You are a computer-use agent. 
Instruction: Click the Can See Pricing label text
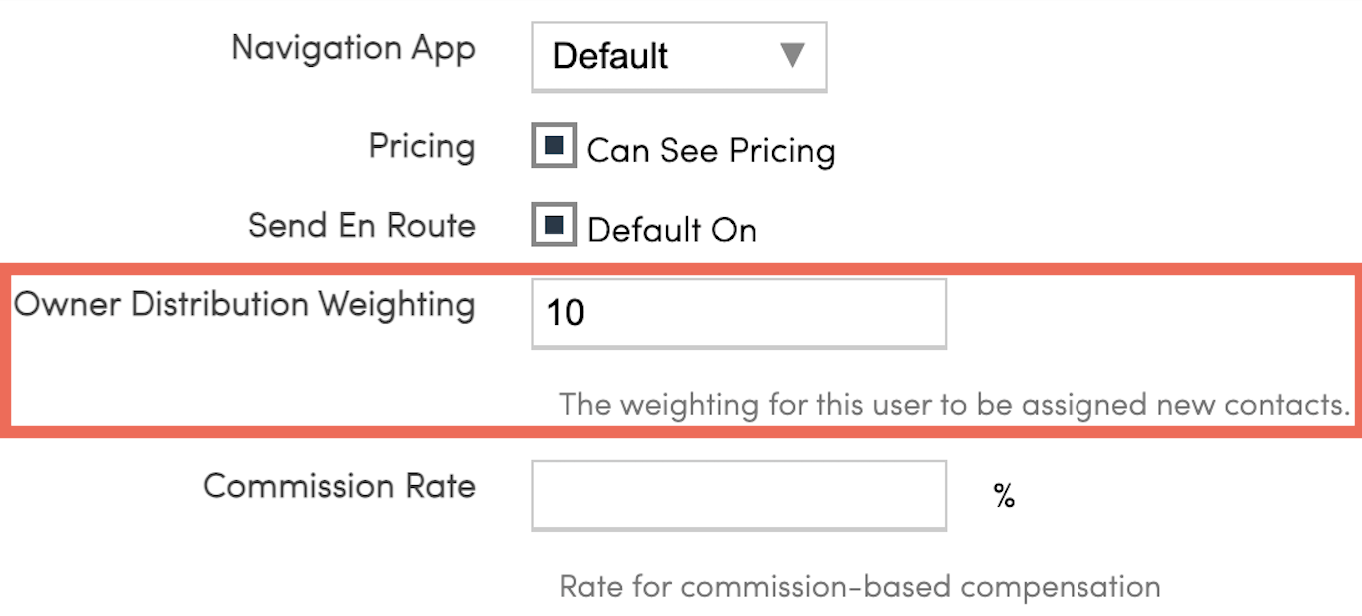[x=710, y=150]
